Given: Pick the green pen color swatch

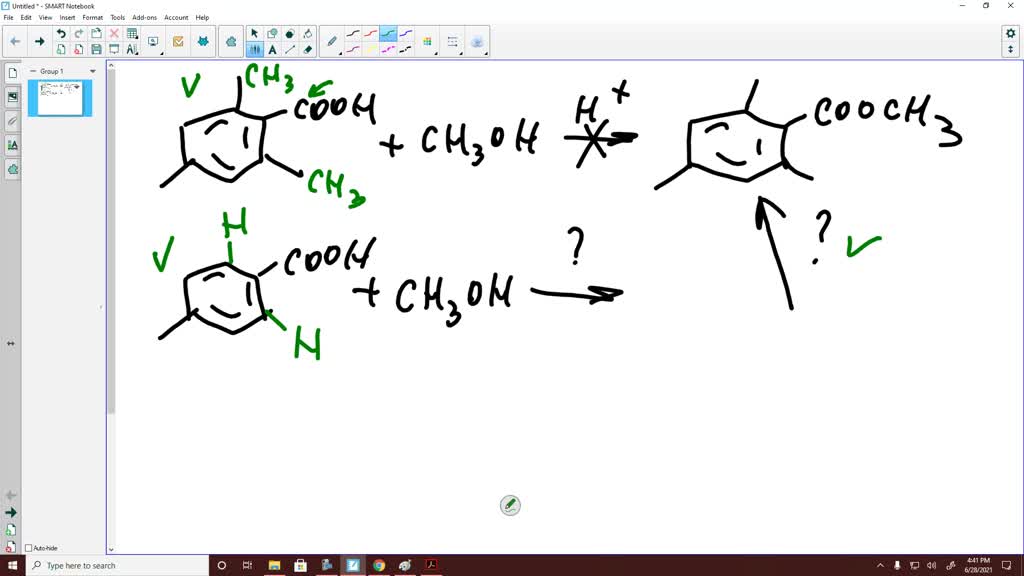Looking at the screenshot, I should [x=388, y=33].
